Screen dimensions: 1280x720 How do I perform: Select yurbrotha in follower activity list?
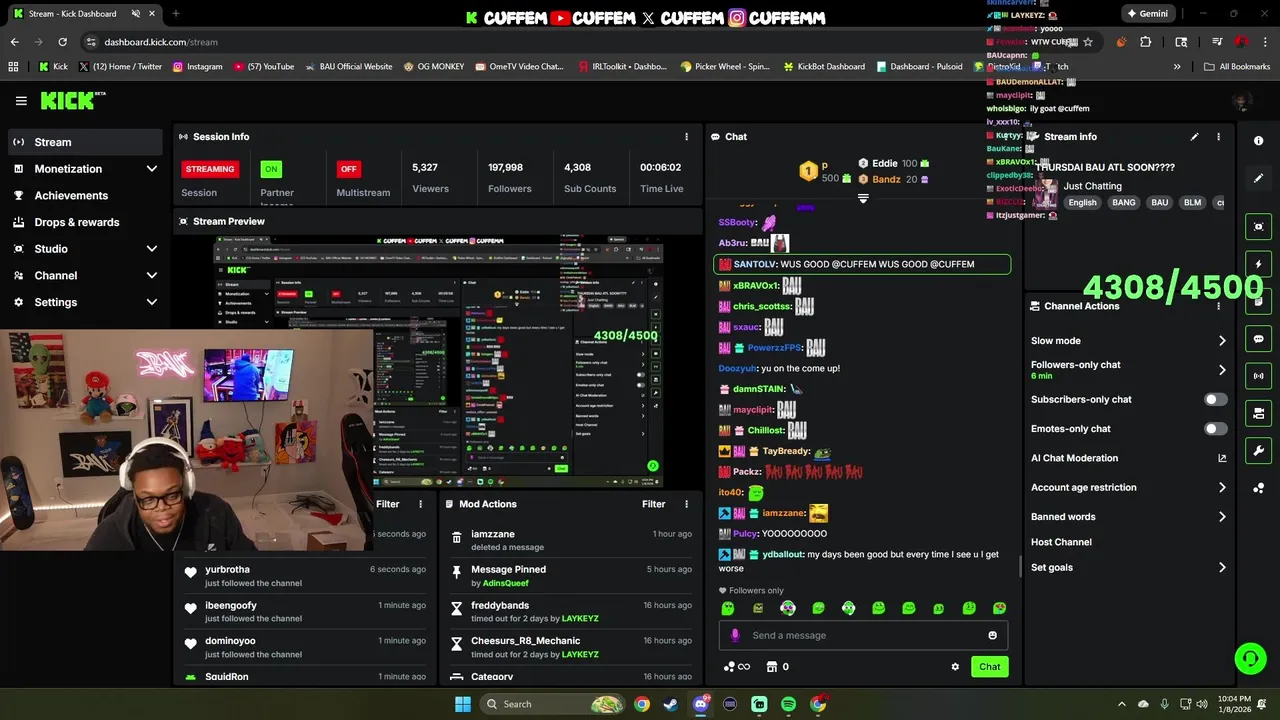pyautogui.click(x=227, y=570)
